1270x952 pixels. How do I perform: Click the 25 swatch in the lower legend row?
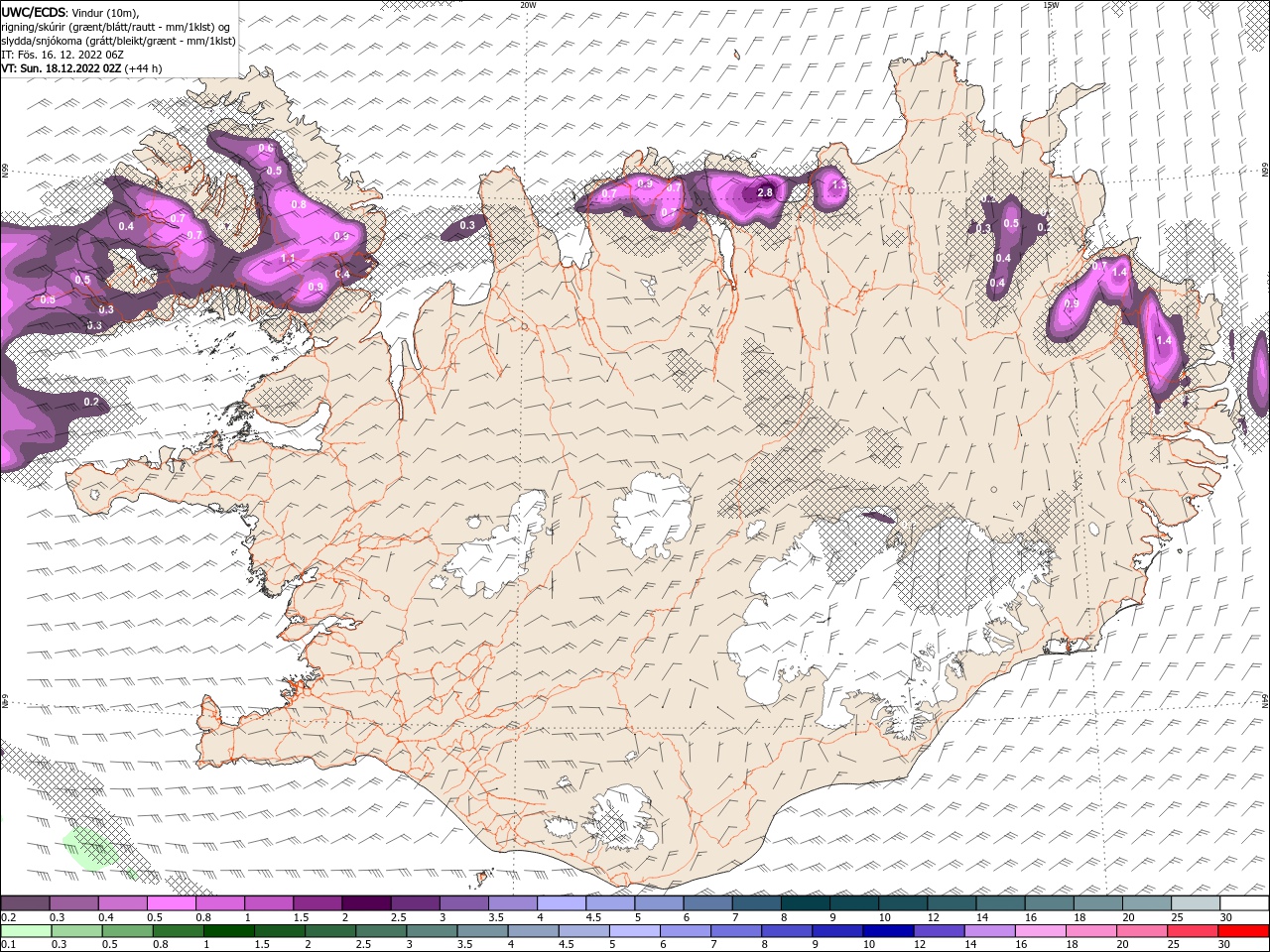pos(1191,931)
